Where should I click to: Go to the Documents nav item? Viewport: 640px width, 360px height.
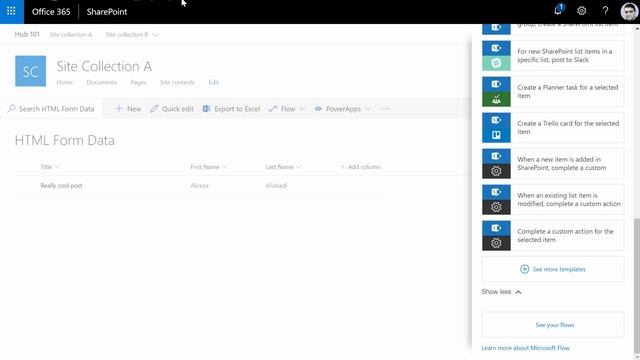coord(102,82)
